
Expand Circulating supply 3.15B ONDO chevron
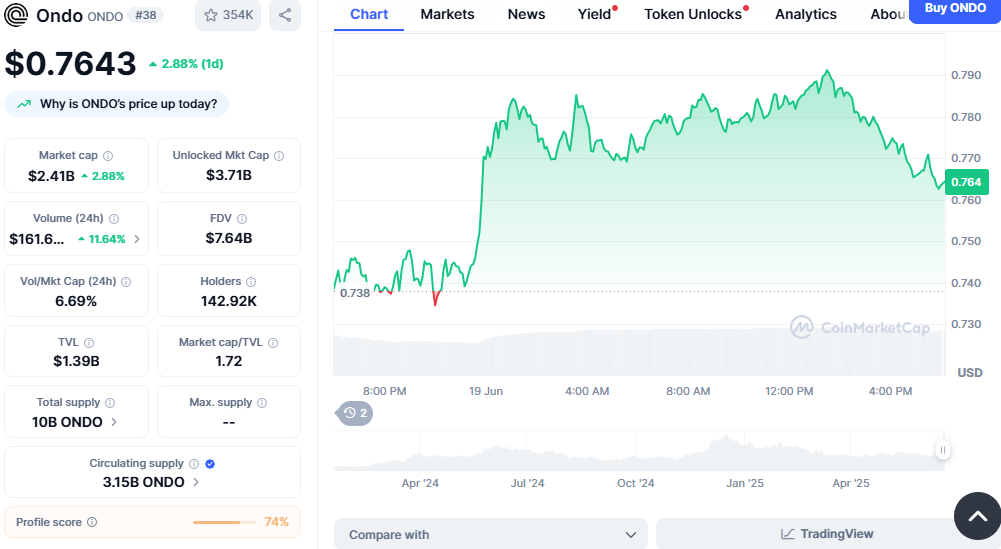[195, 482]
